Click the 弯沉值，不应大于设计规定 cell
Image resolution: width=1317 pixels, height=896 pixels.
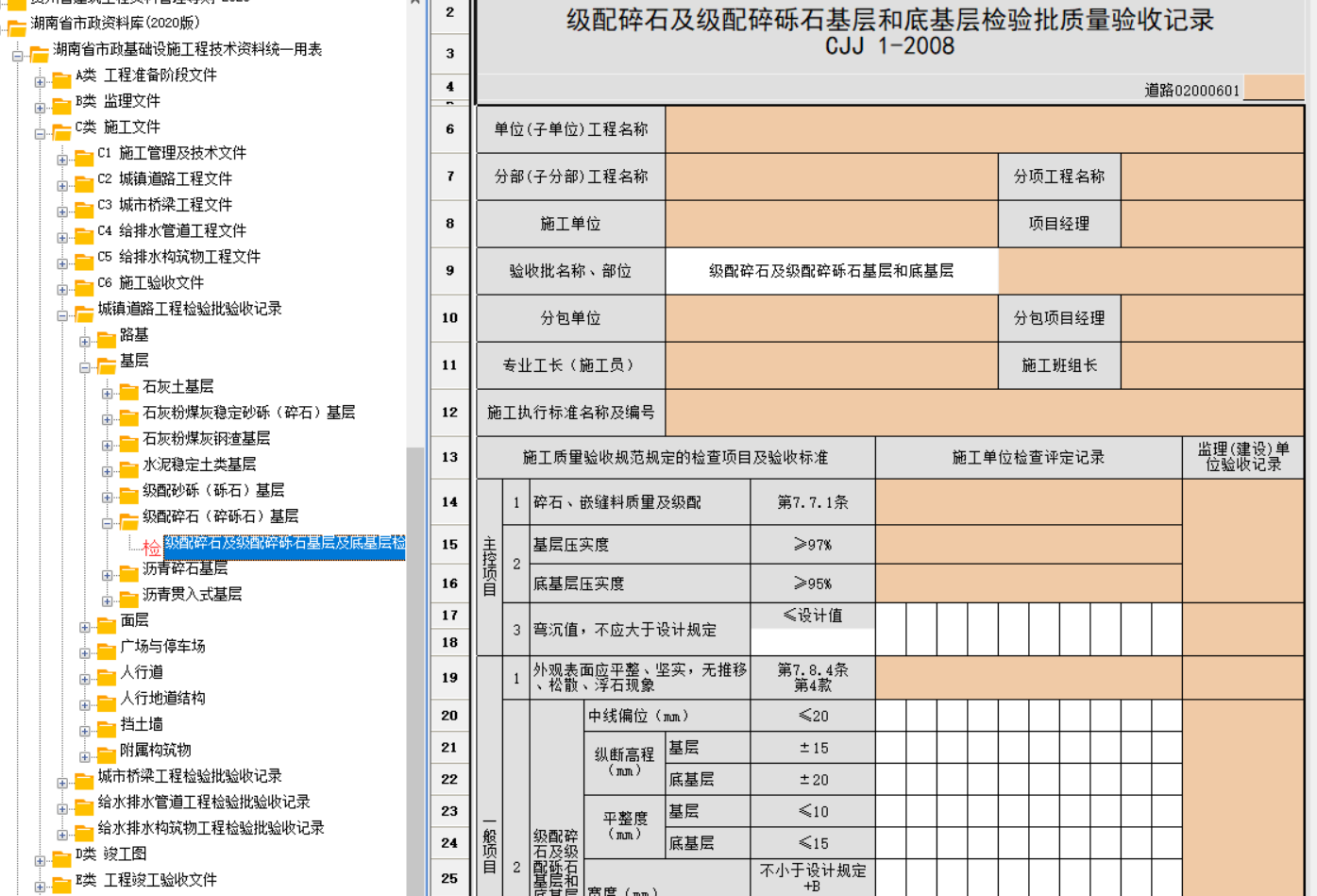coord(640,630)
